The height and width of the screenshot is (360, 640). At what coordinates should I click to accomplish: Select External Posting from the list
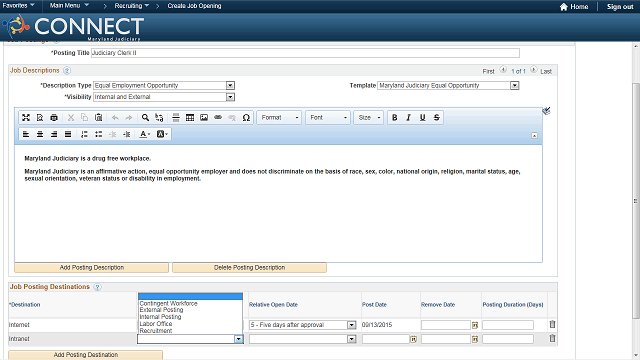click(161, 310)
